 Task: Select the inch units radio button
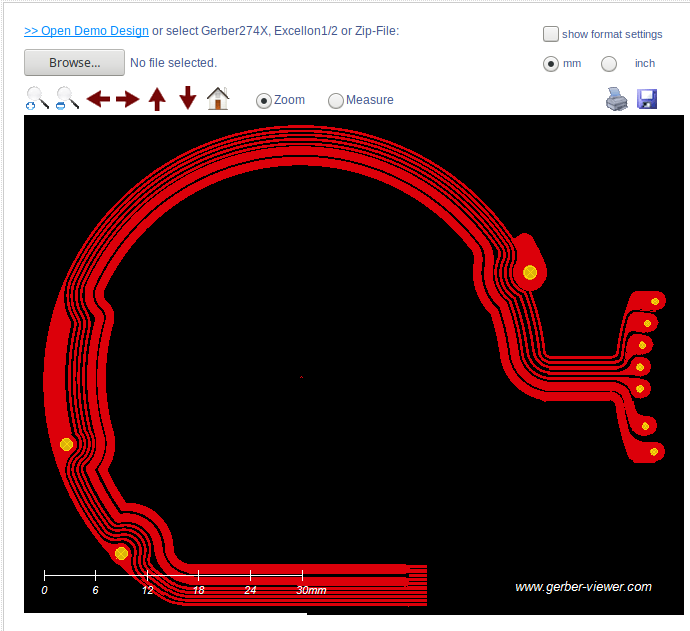tap(609, 64)
